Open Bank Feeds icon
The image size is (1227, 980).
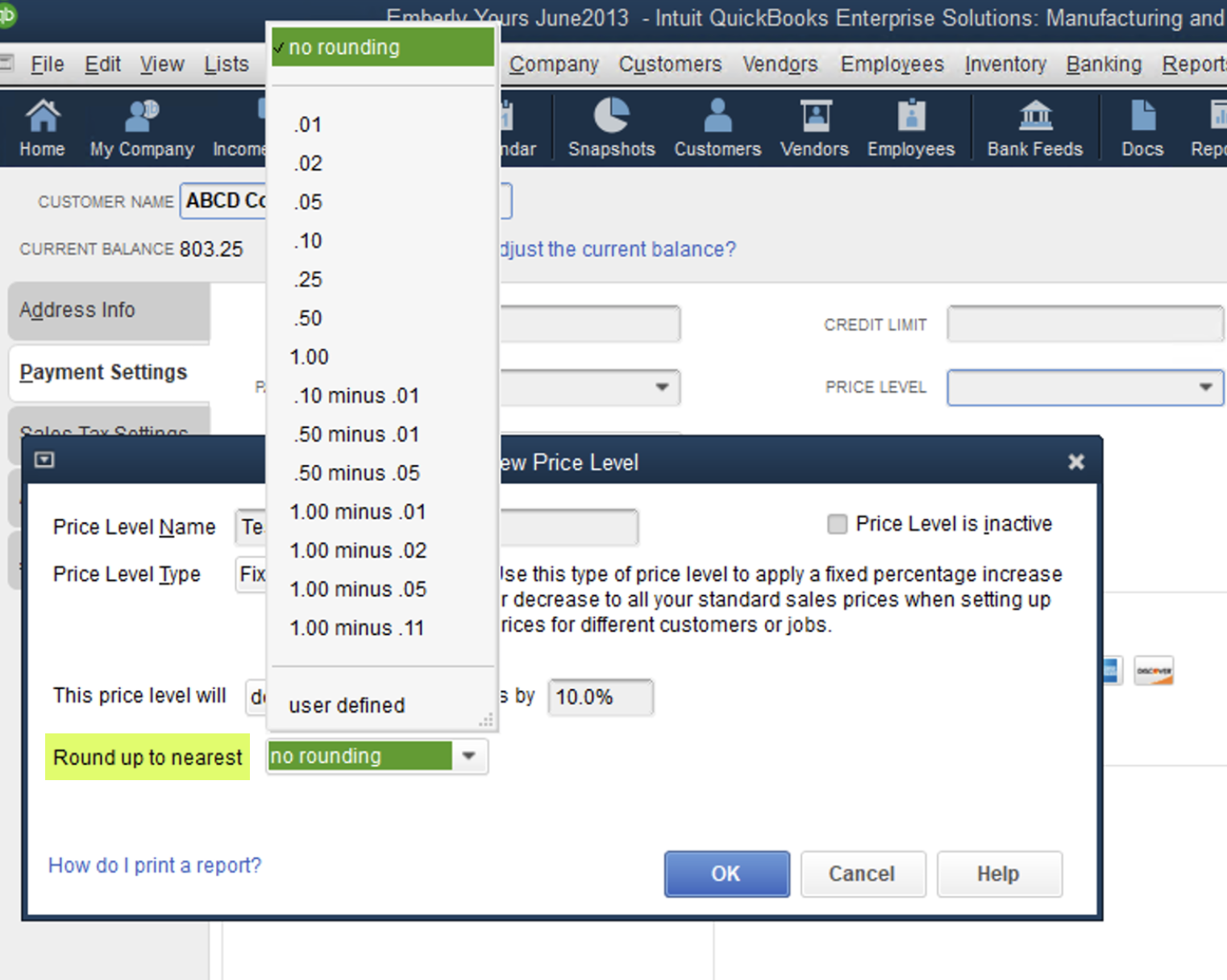[1035, 127]
